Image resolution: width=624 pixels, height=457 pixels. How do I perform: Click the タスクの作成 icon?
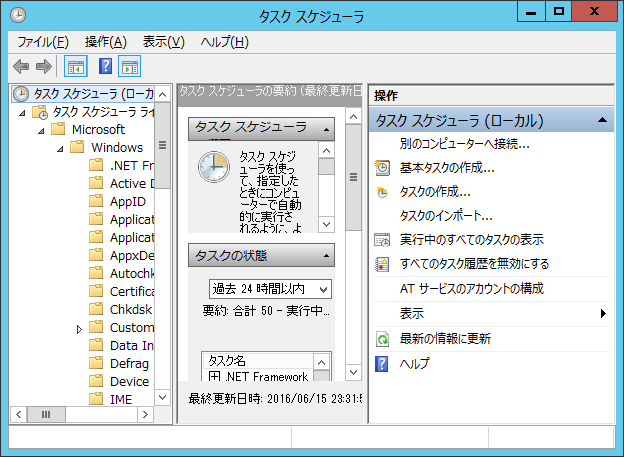pos(382,192)
